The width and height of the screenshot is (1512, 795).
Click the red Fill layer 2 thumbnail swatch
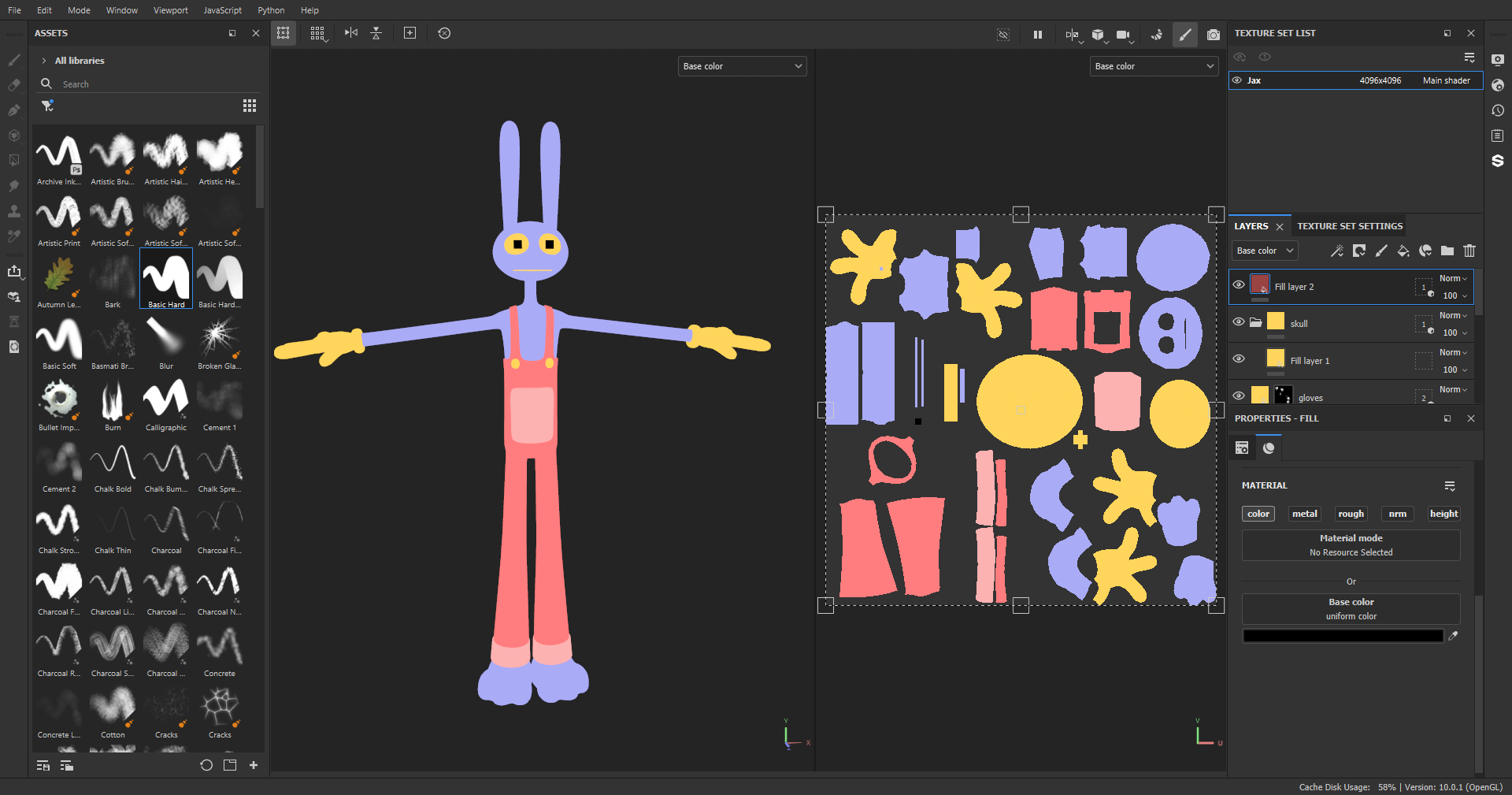(x=1260, y=284)
